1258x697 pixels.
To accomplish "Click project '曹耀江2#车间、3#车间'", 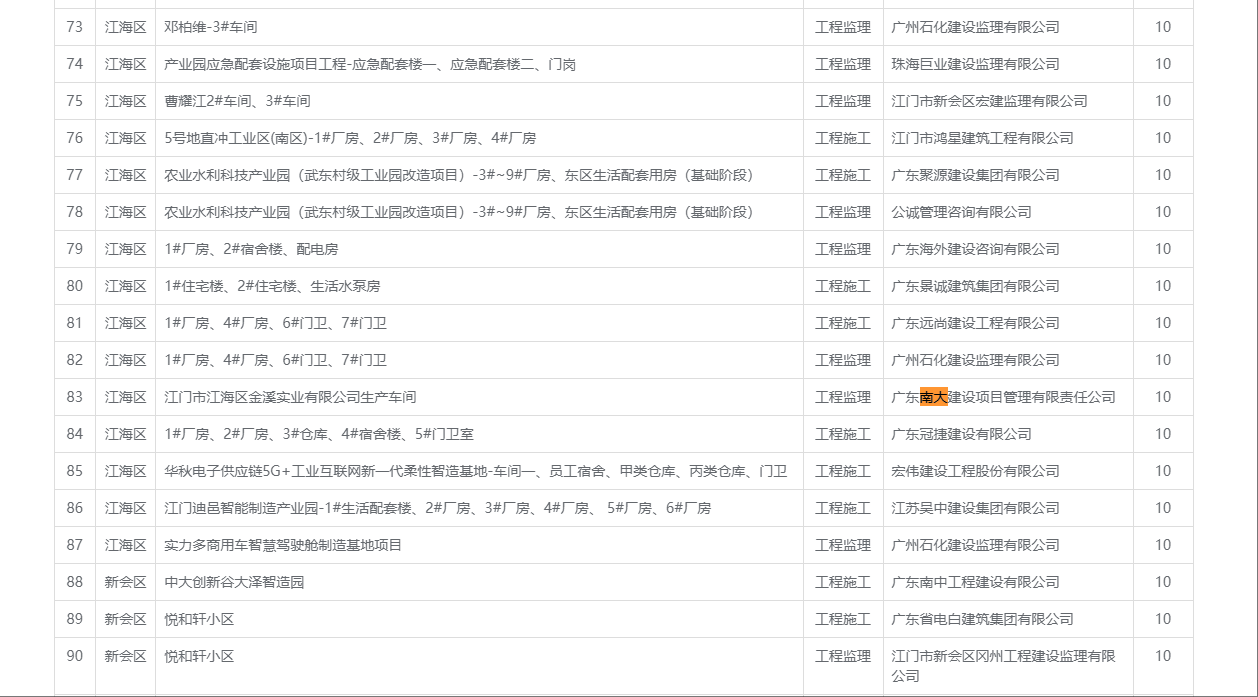I will pyautogui.click(x=237, y=101).
